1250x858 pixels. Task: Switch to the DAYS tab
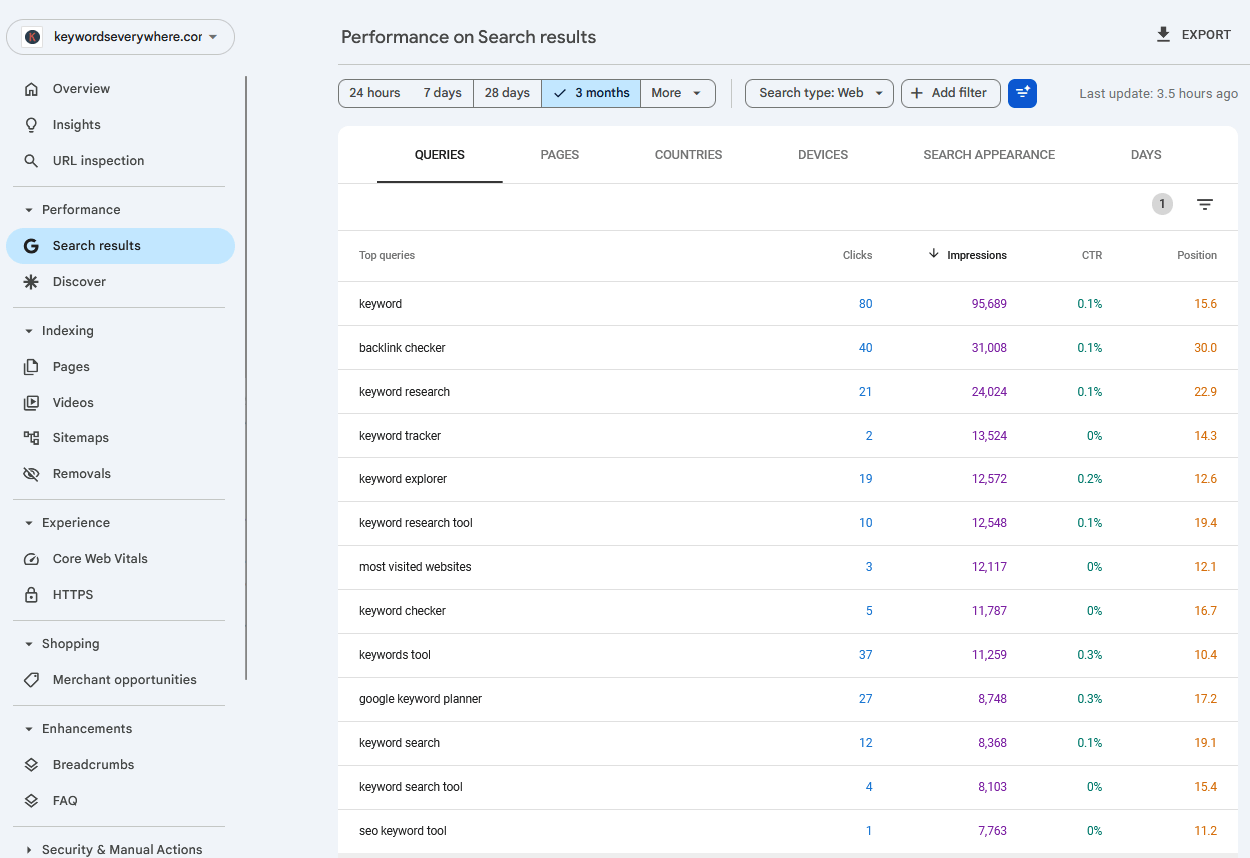[x=1146, y=155]
